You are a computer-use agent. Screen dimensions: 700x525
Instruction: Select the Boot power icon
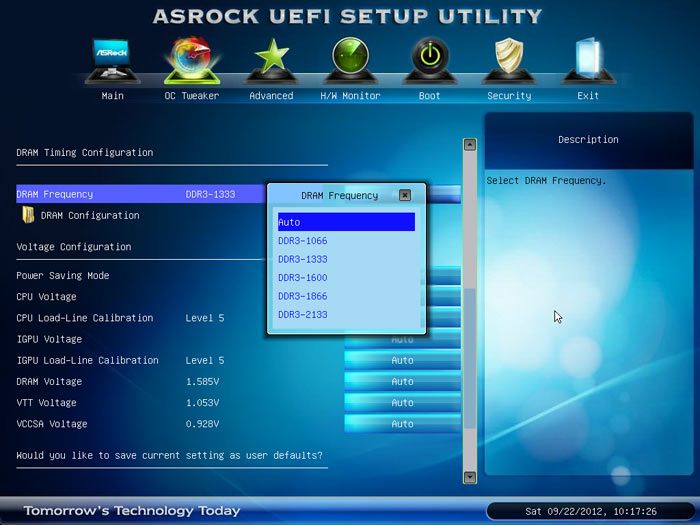coord(430,60)
